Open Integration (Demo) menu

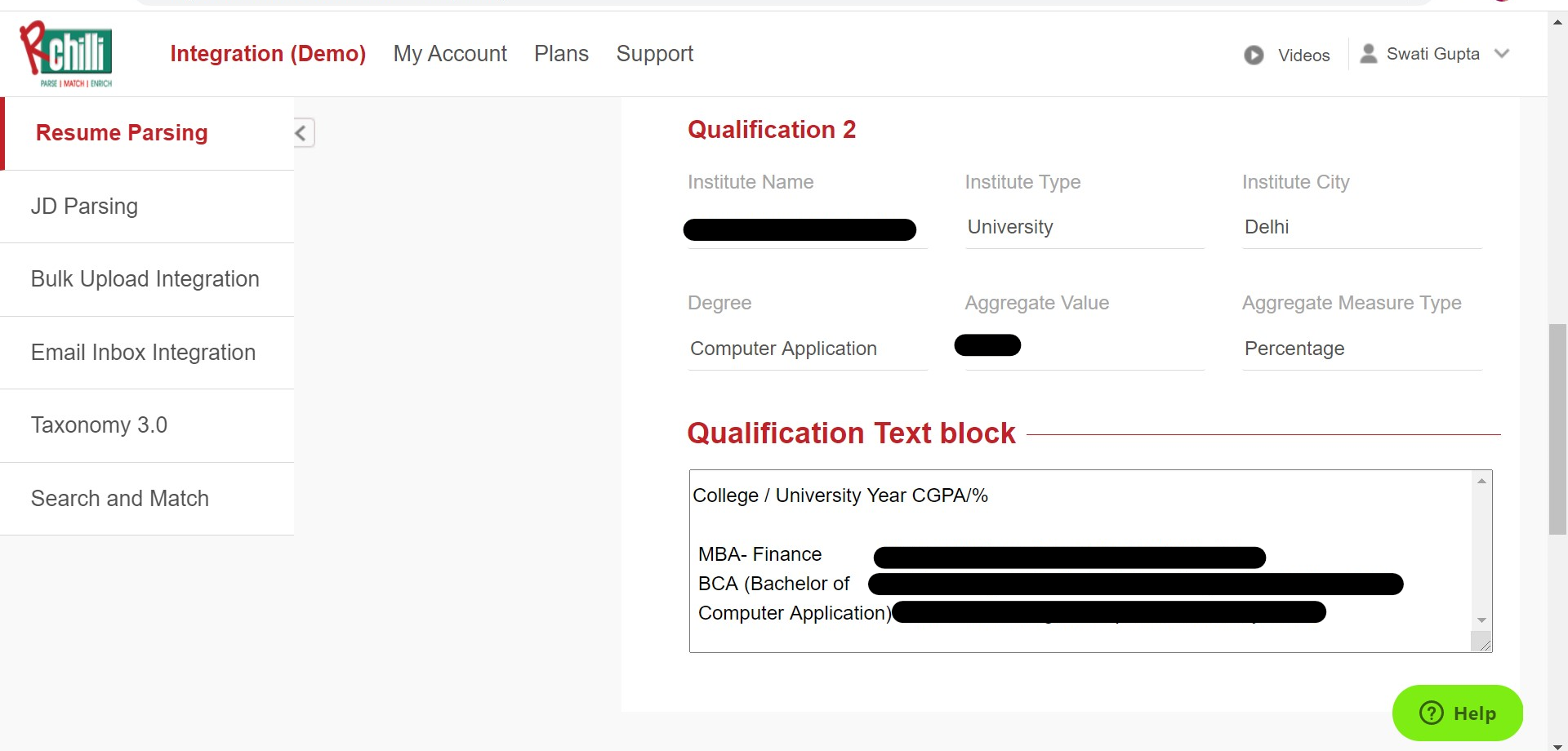pyautogui.click(x=268, y=54)
